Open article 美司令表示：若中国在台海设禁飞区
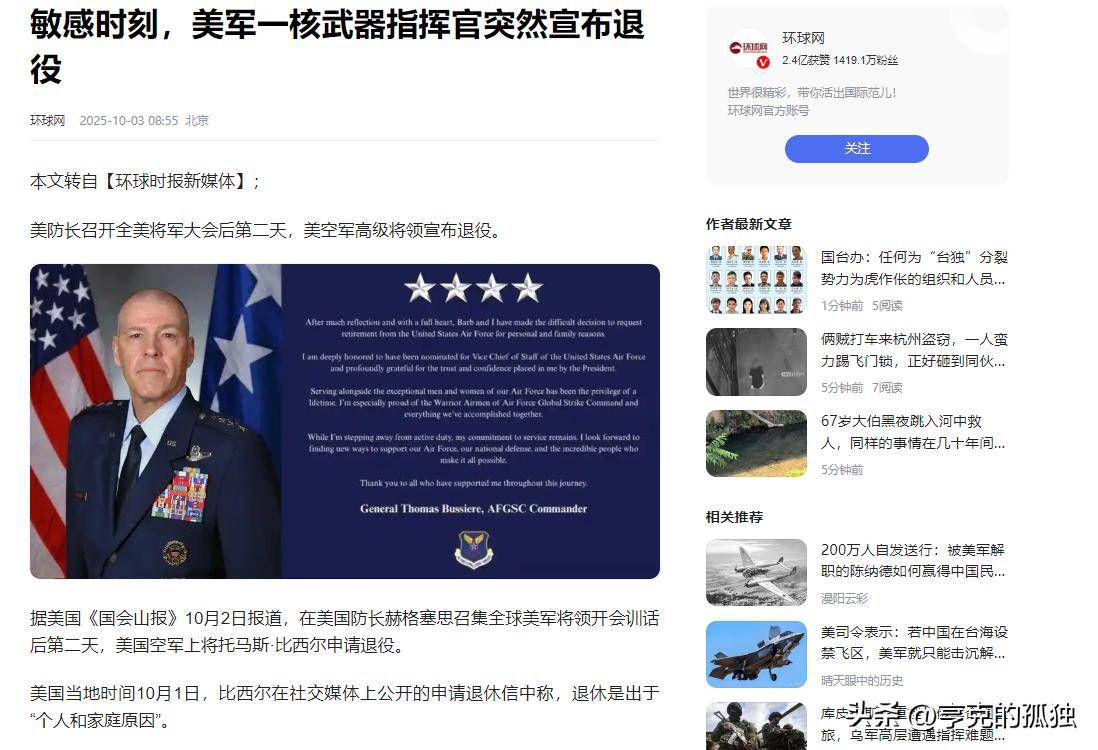This screenshot has height=750, width=1098. click(914, 642)
